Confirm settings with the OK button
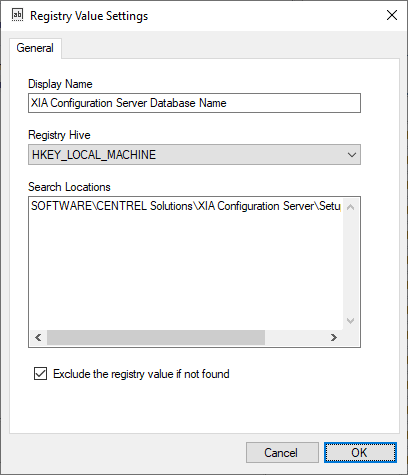The image size is (408, 475). tap(360, 453)
